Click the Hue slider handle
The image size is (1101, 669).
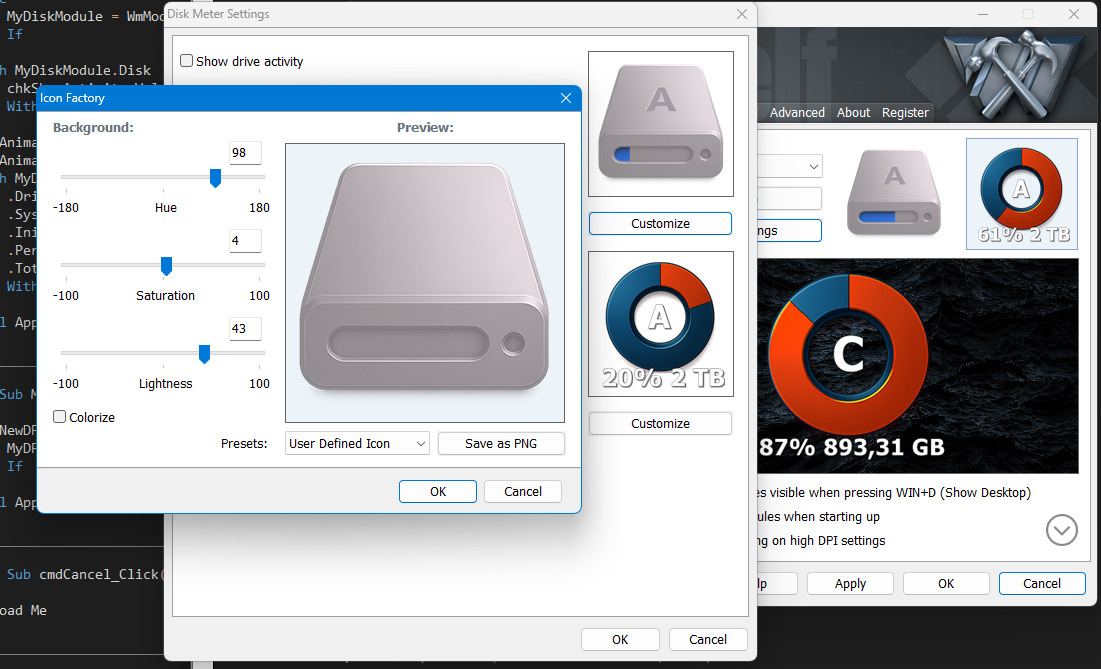point(215,178)
